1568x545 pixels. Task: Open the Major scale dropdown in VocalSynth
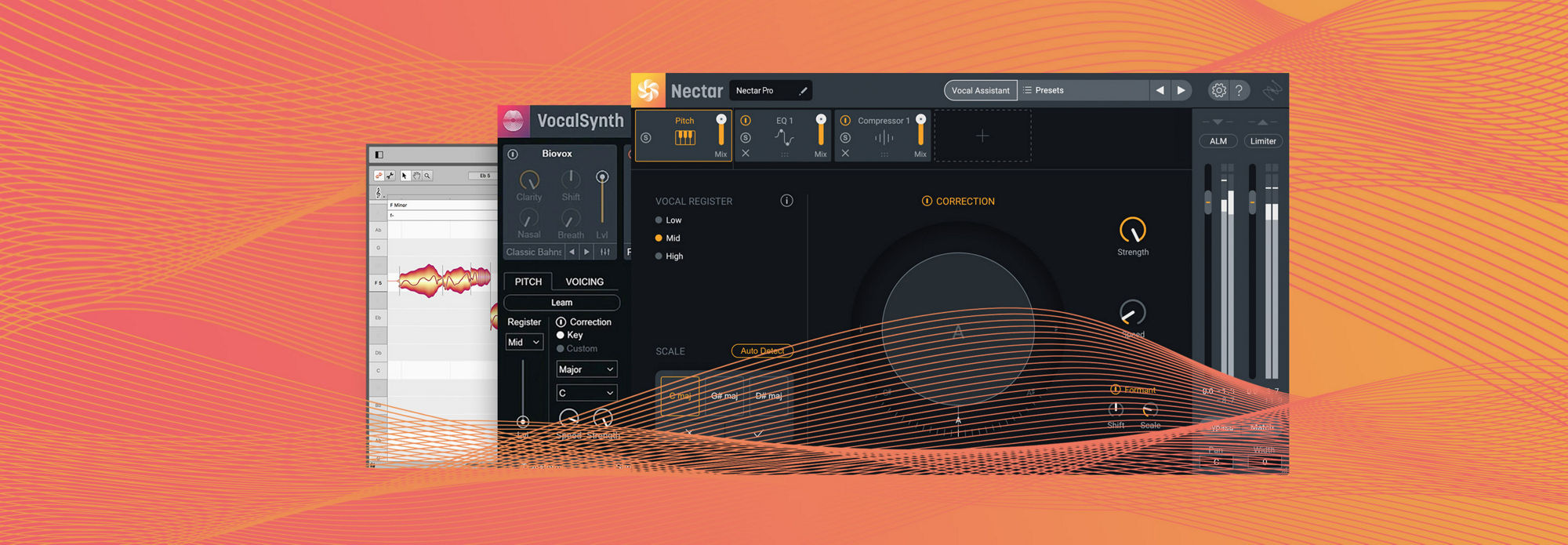(x=586, y=369)
